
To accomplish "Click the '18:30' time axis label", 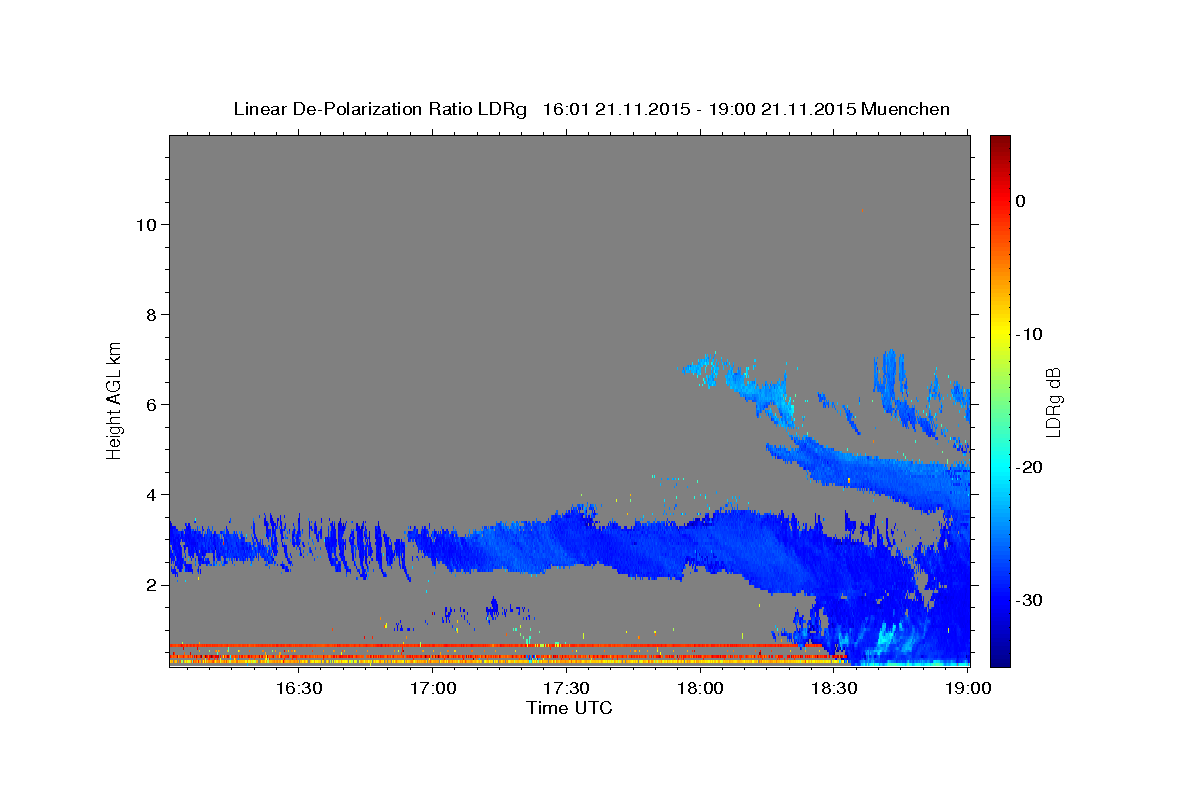I will (834, 688).
